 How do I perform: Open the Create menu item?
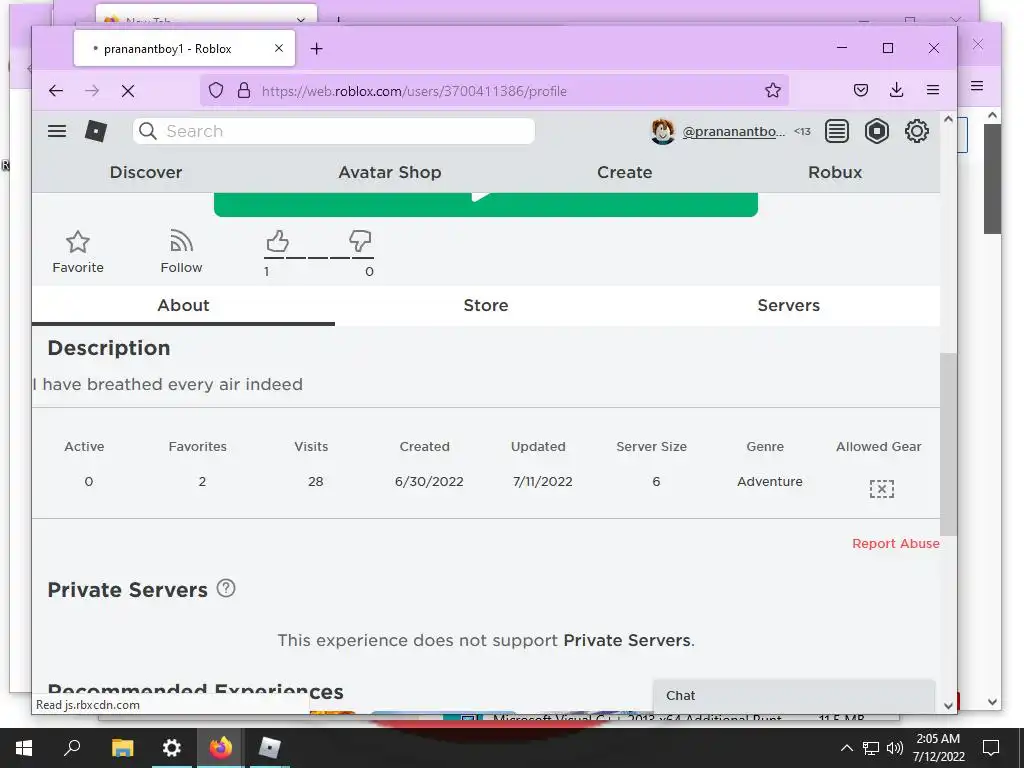pyautogui.click(x=624, y=172)
